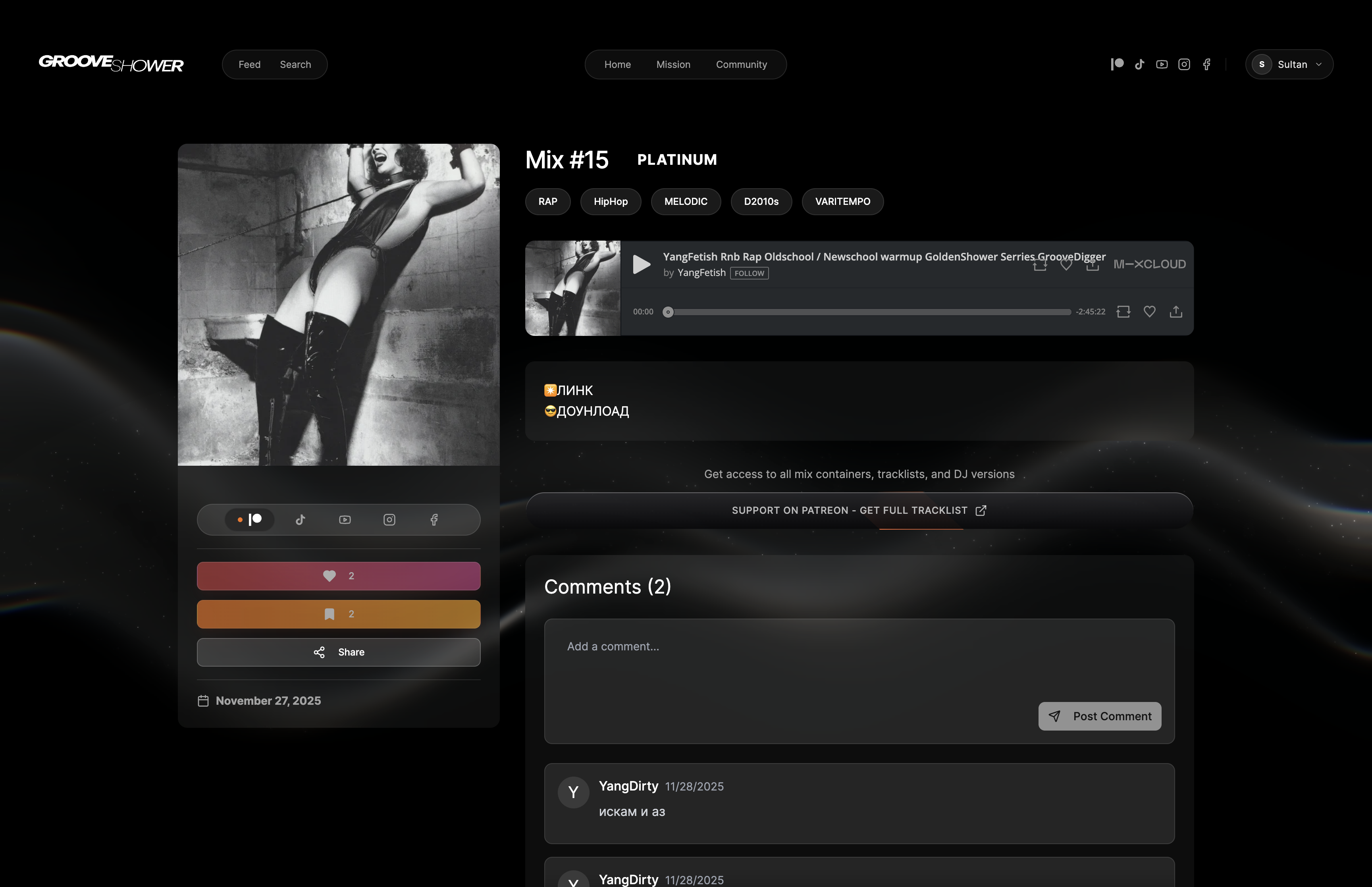
Task: Click the GrooveShower logo
Action: tap(111, 64)
